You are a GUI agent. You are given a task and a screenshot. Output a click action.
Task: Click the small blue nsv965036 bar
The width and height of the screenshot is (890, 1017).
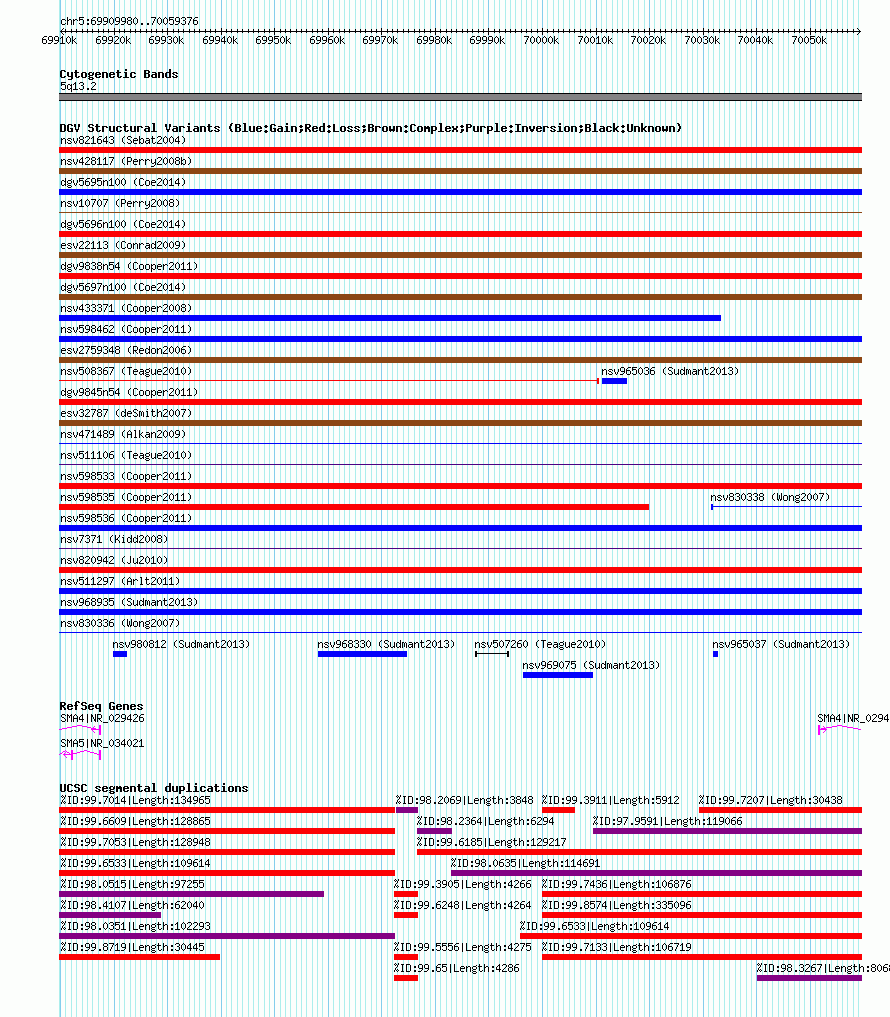[614, 381]
